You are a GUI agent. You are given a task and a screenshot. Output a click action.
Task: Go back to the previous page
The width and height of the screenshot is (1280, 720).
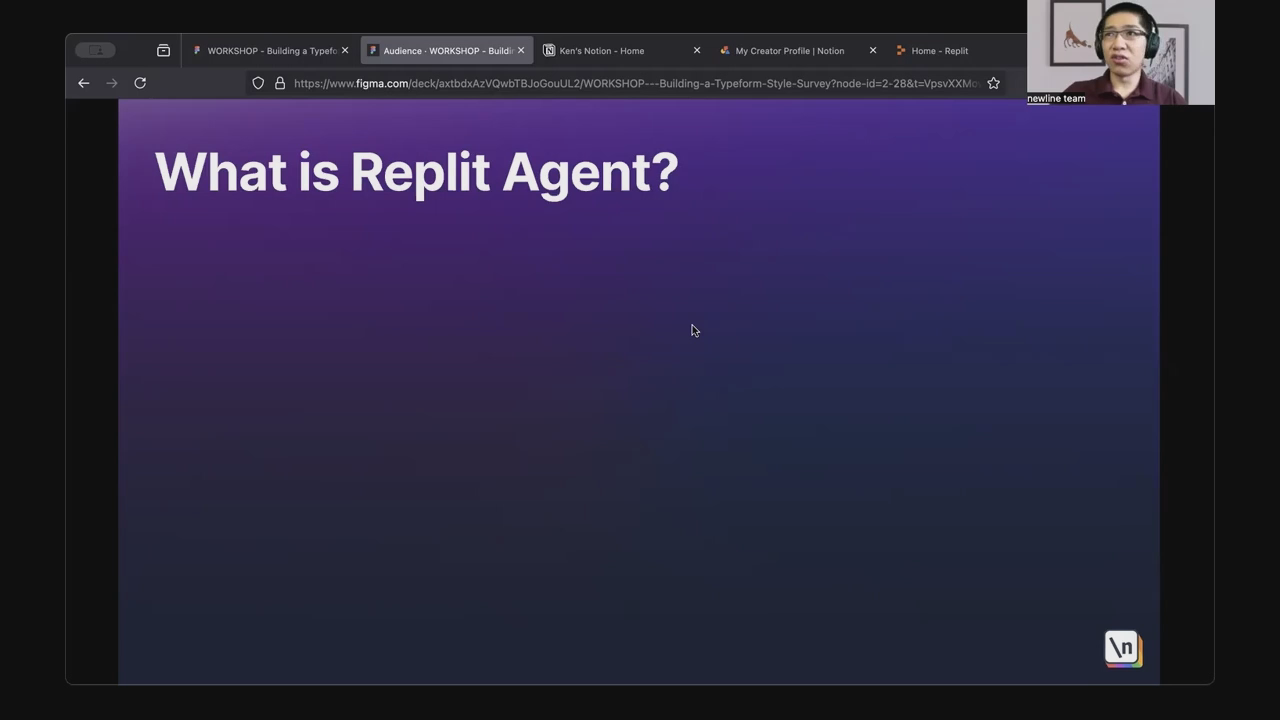(84, 83)
